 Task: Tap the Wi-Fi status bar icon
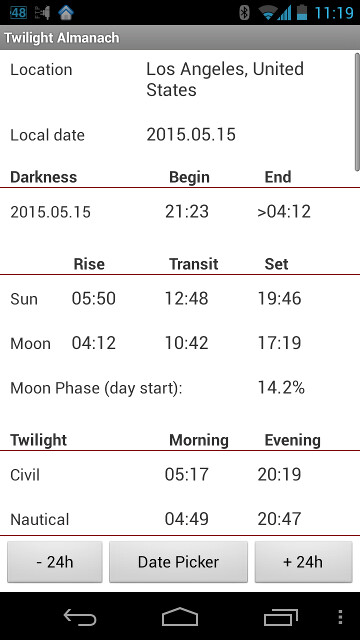[x=267, y=13]
